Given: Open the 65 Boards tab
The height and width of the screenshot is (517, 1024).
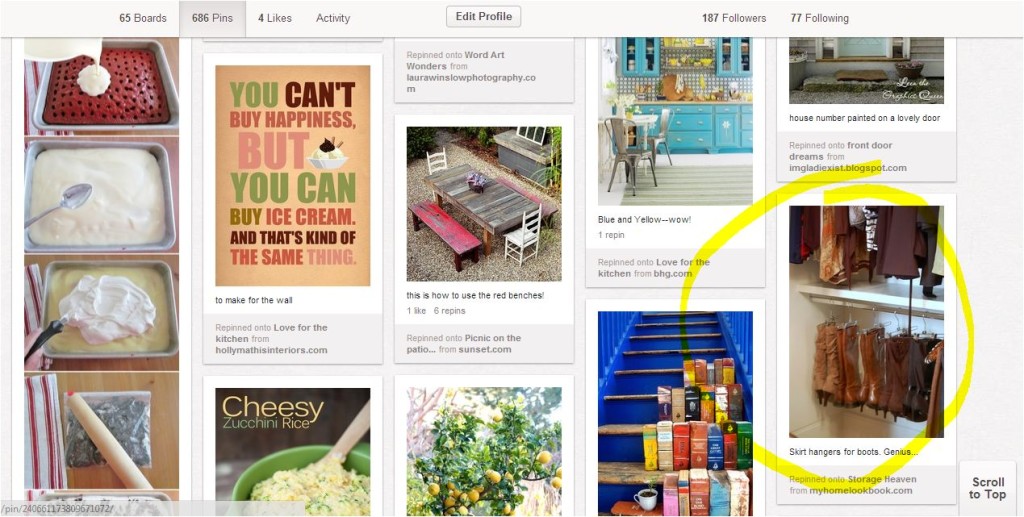Looking at the screenshot, I should pyautogui.click(x=142, y=18).
